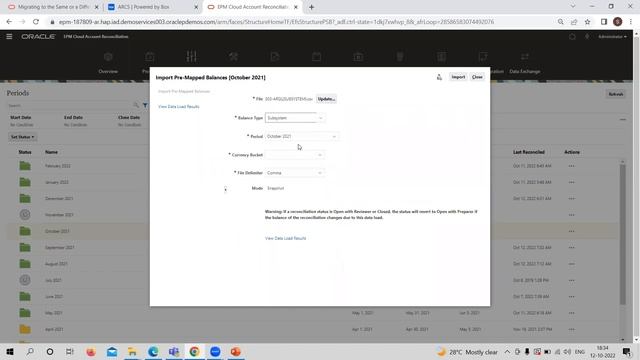Open the File Delimiter dropdown showing Comma
The height and width of the screenshot is (360, 640).
pyautogui.click(x=295, y=173)
